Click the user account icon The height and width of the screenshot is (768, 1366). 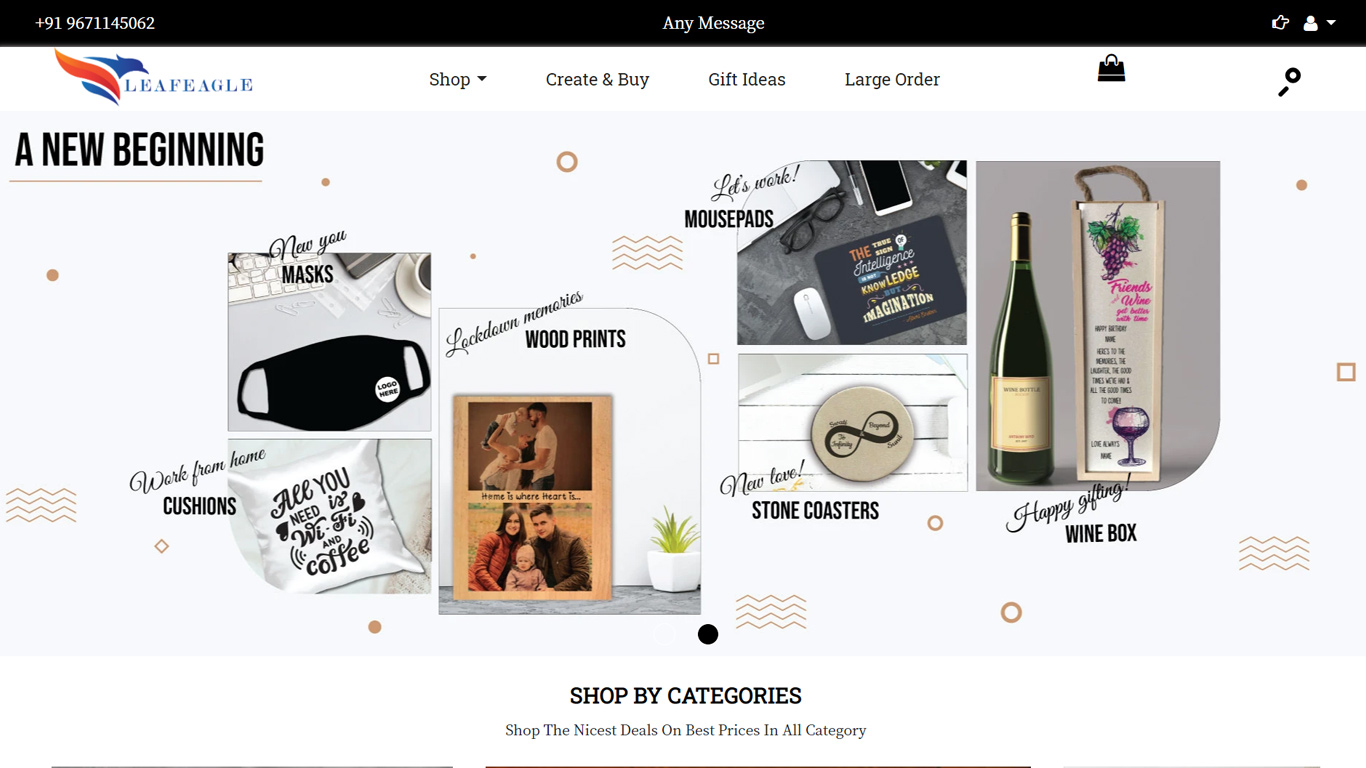pos(1310,23)
